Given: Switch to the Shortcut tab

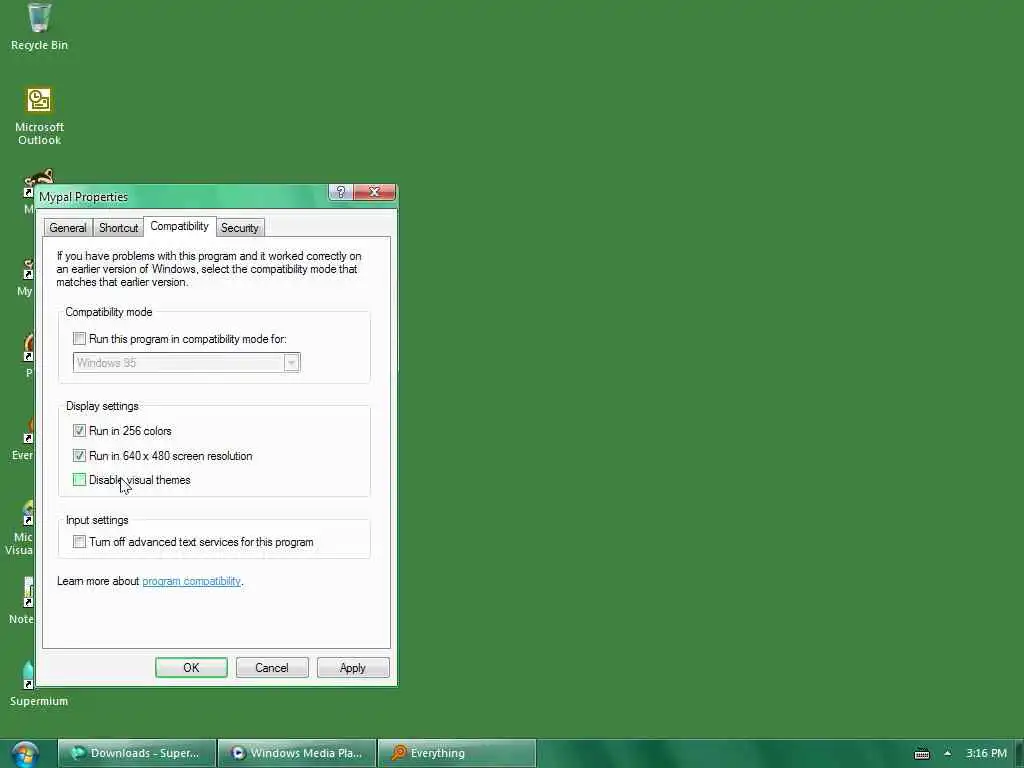Looking at the screenshot, I should (x=118, y=228).
